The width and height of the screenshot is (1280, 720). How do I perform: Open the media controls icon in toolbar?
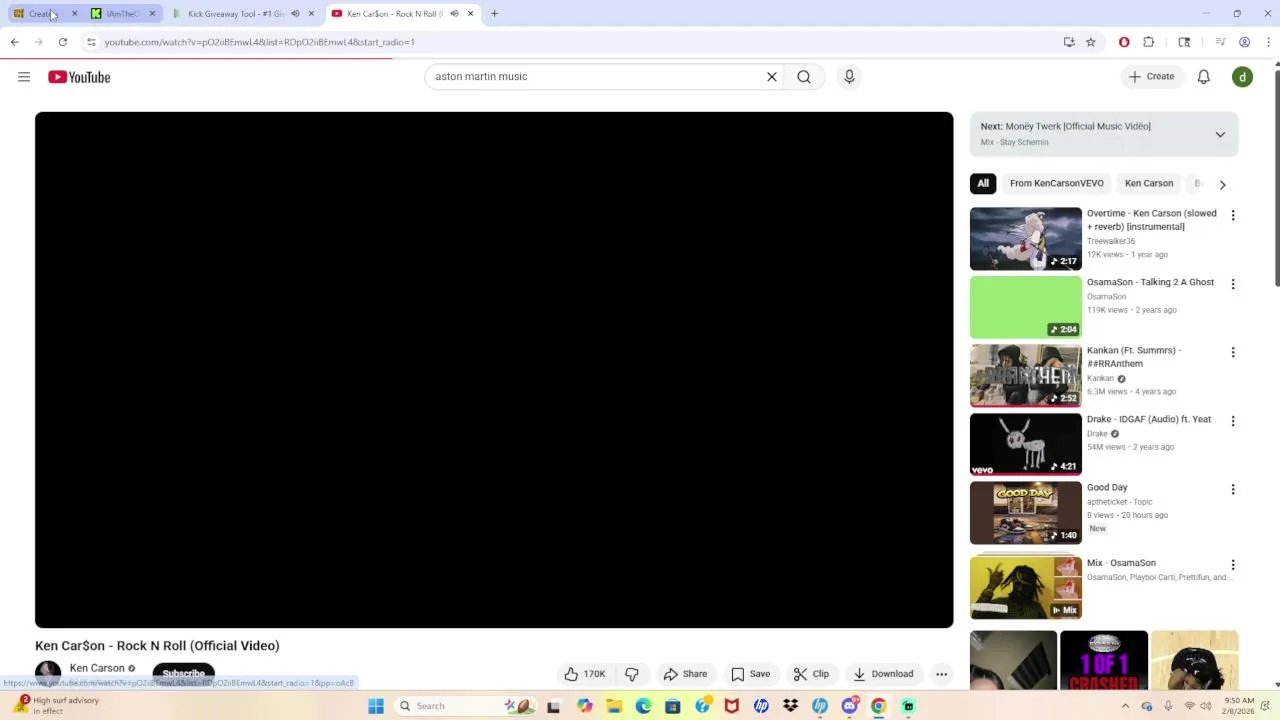1220,42
